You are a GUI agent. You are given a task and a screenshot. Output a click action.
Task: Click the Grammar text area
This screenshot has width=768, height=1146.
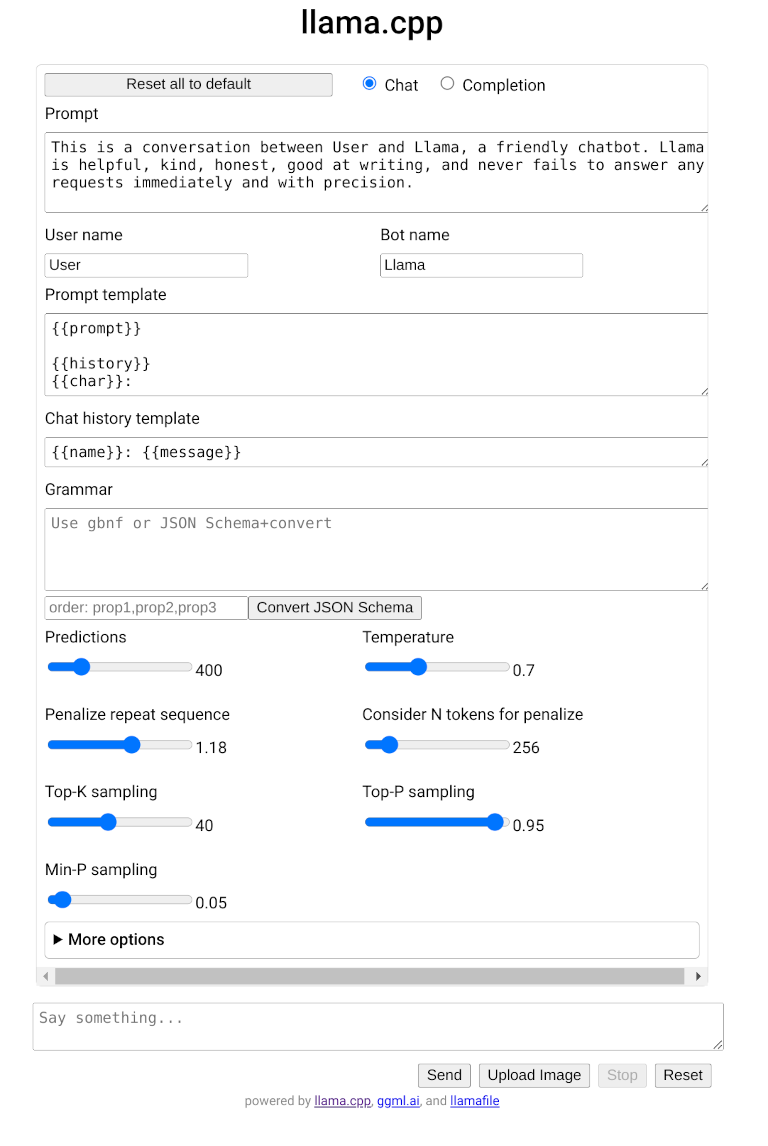click(x=376, y=549)
